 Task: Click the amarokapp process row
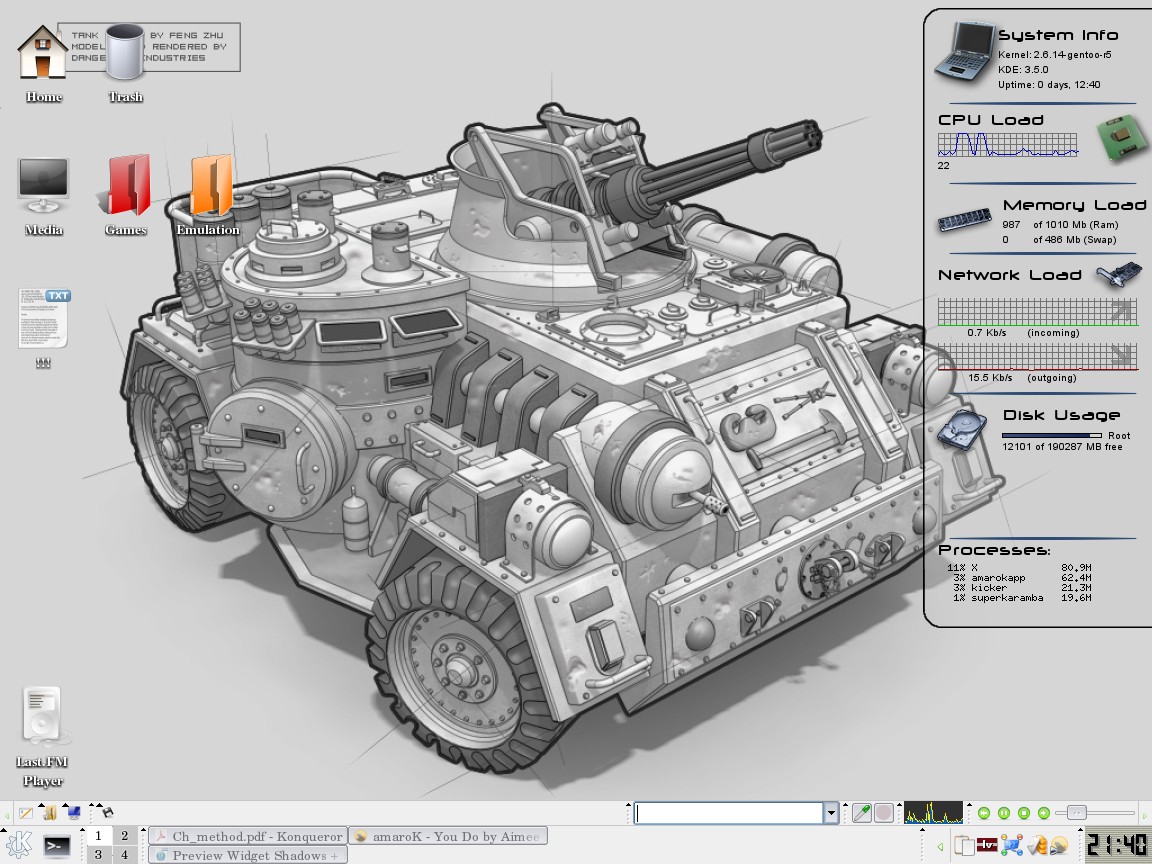[1021, 577]
